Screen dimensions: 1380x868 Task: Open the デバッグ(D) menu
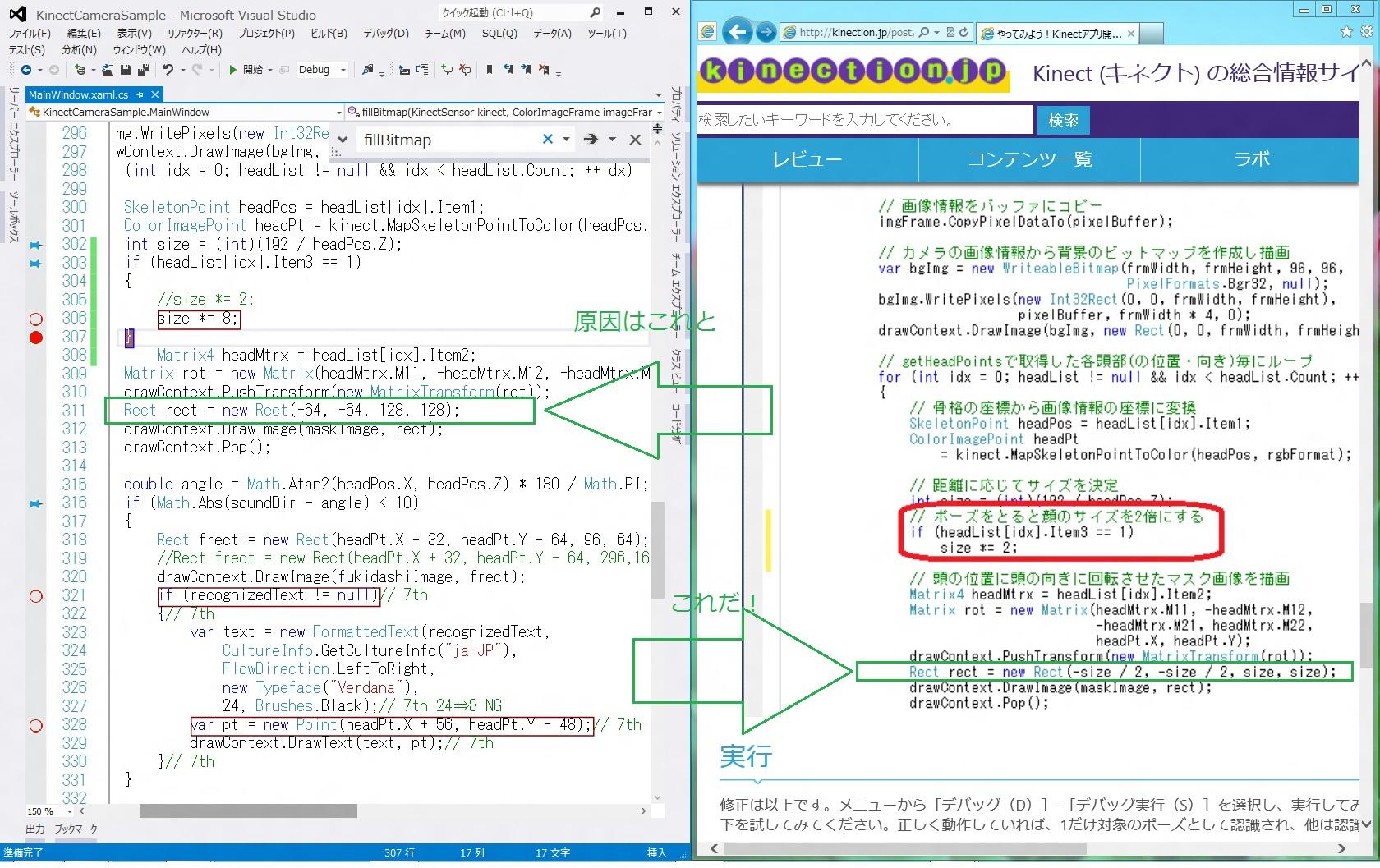tap(385, 34)
